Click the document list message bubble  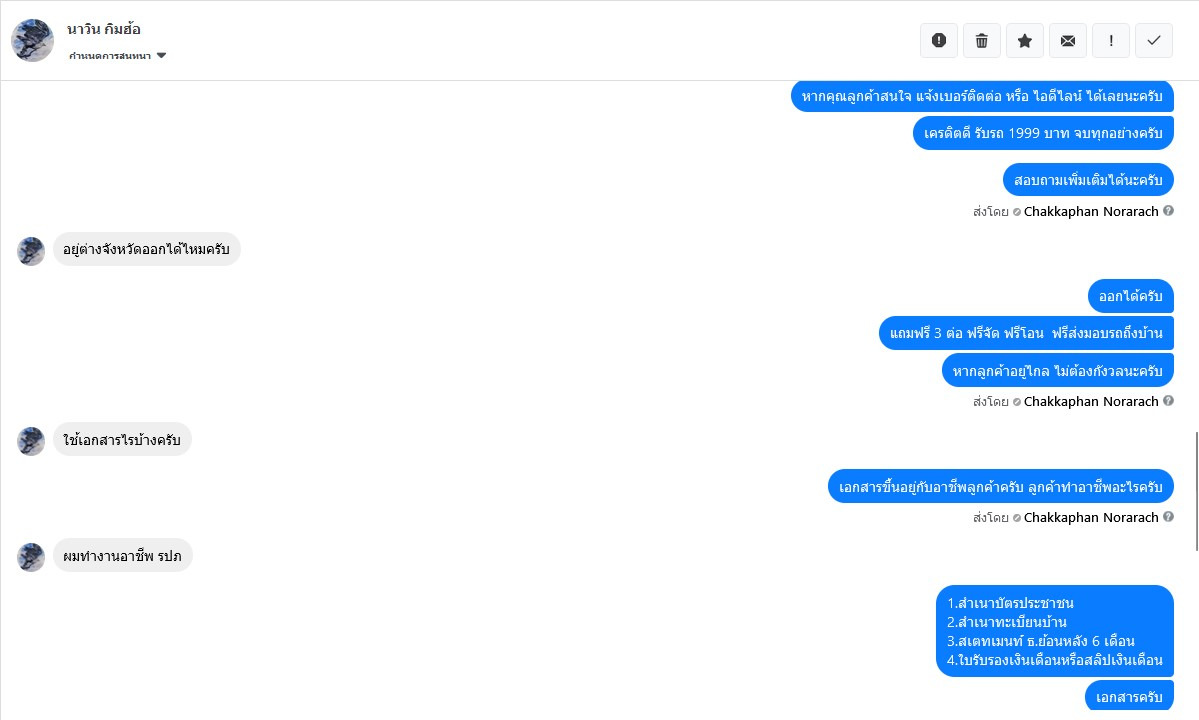point(1054,631)
